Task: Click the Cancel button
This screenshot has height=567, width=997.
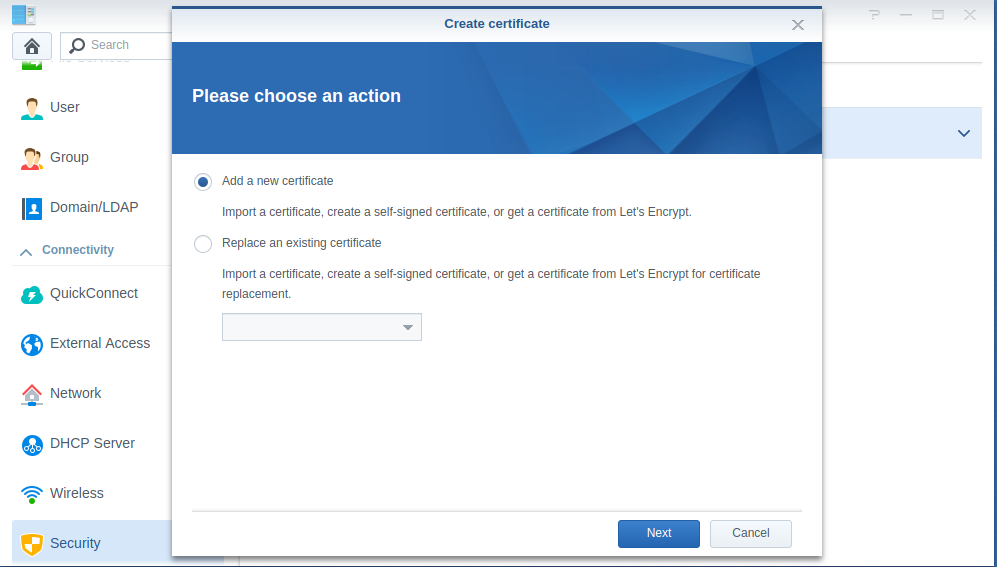Action: [751, 533]
